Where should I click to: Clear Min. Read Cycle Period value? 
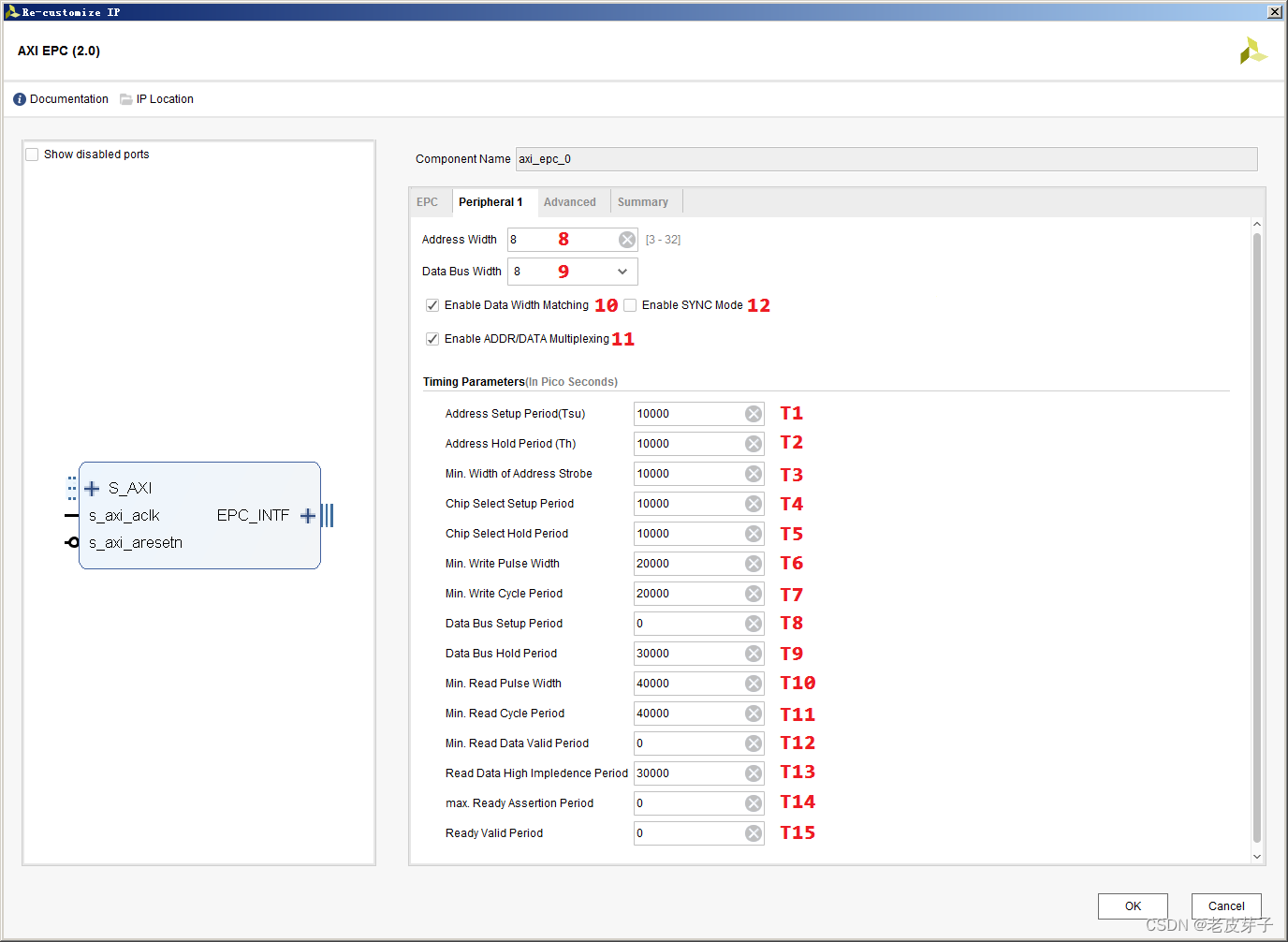pyautogui.click(x=754, y=714)
